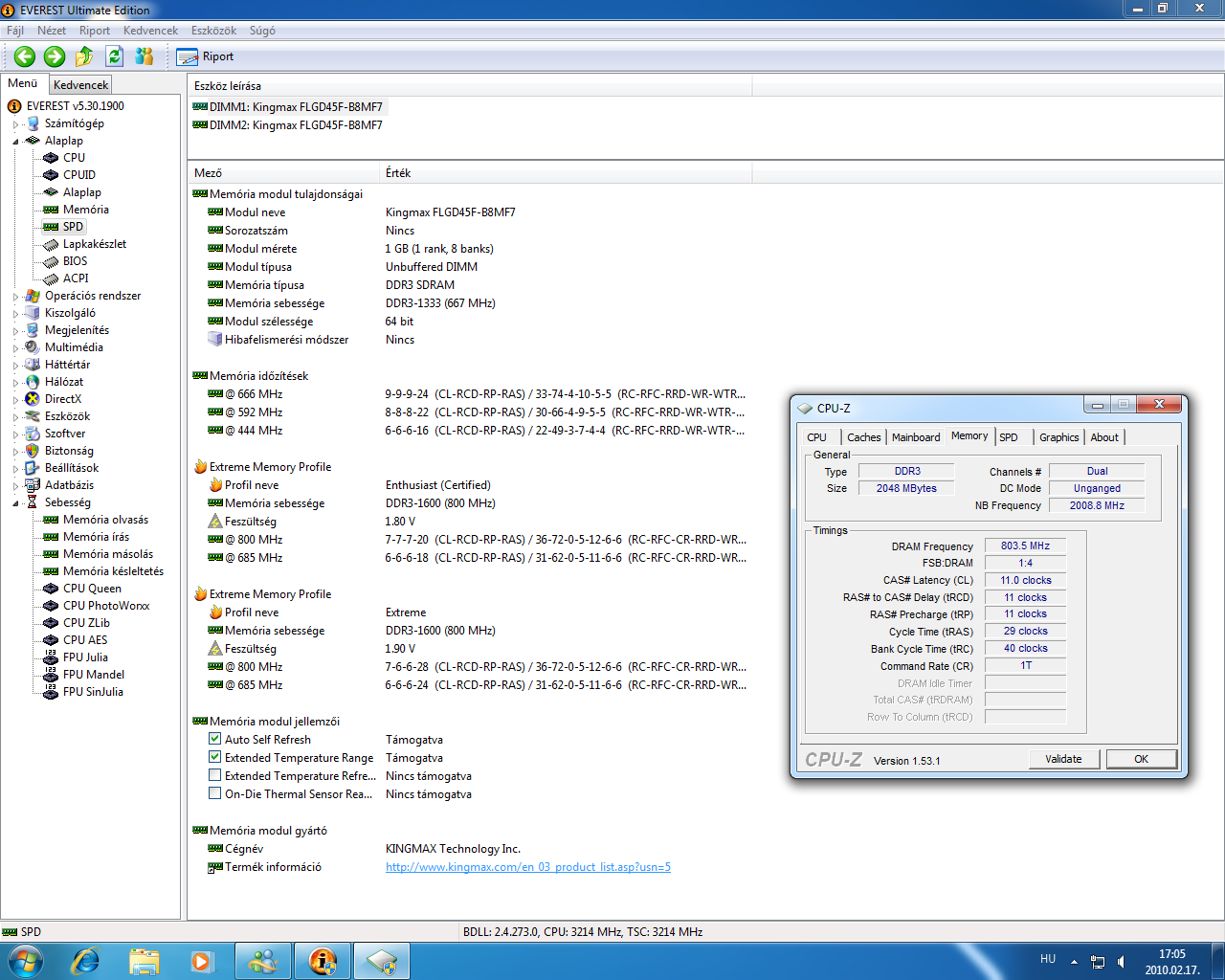Open the Fájl menu
The width and height of the screenshot is (1225, 980).
pyautogui.click(x=15, y=31)
